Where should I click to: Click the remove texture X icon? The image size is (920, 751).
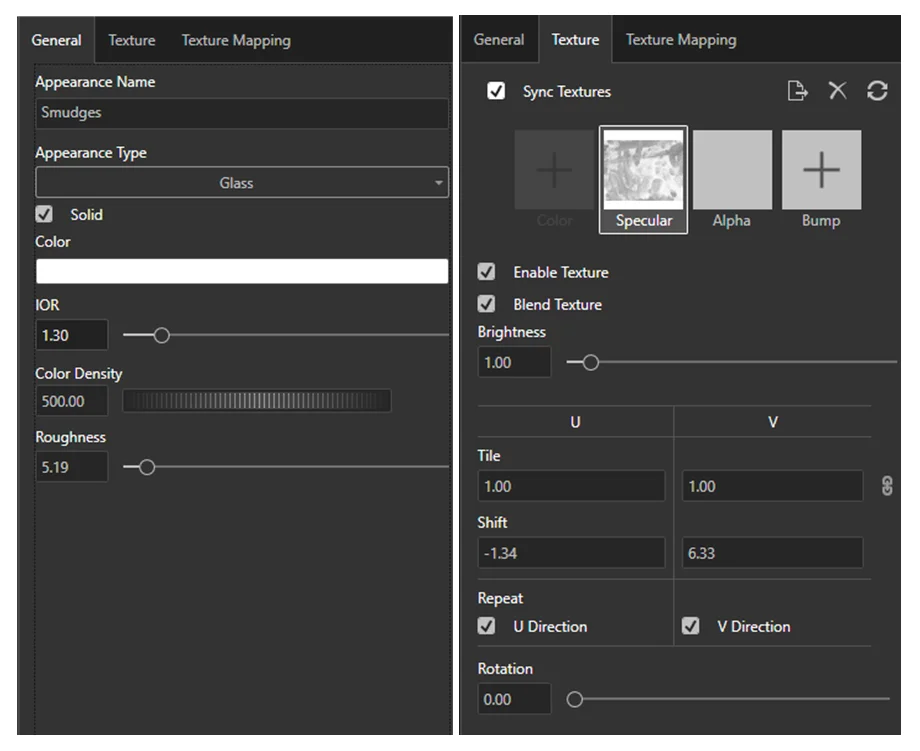click(838, 91)
